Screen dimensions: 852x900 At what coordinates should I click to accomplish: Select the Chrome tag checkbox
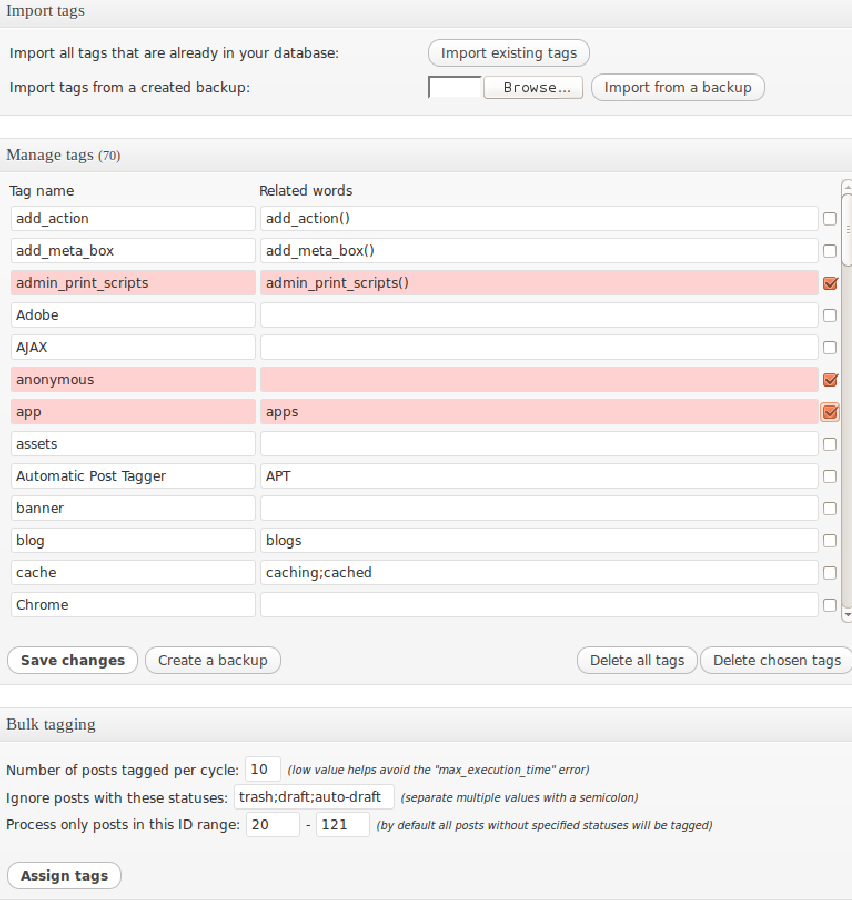click(830, 606)
